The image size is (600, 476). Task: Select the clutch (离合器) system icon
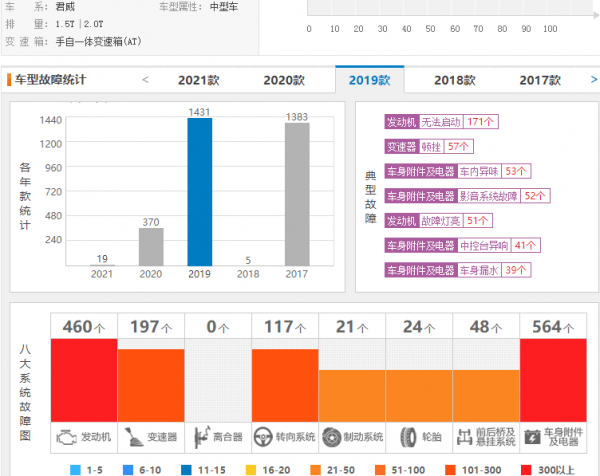(199, 437)
